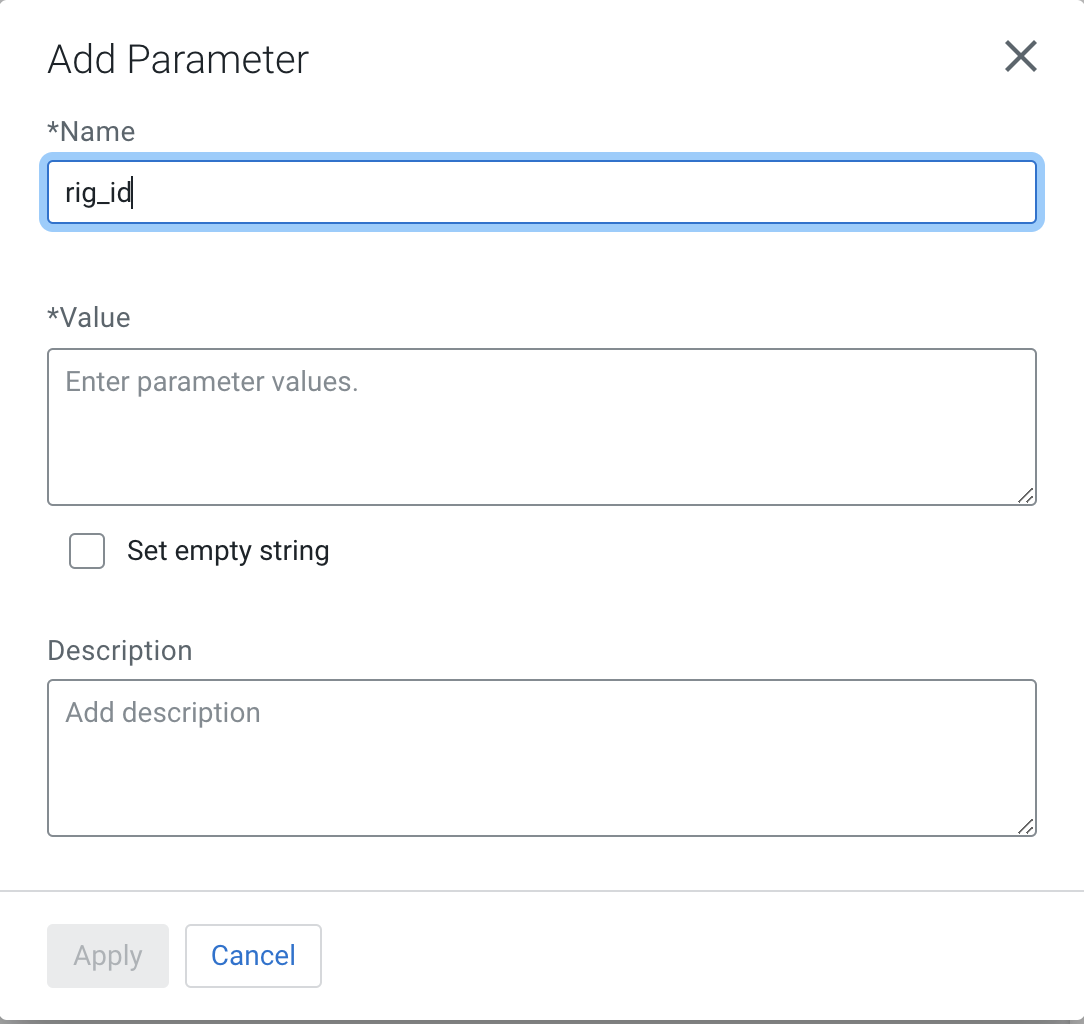Image resolution: width=1084 pixels, height=1024 pixels.
Task: Enable the Set empty string checkbox
Action: click(x=87, y=551)
